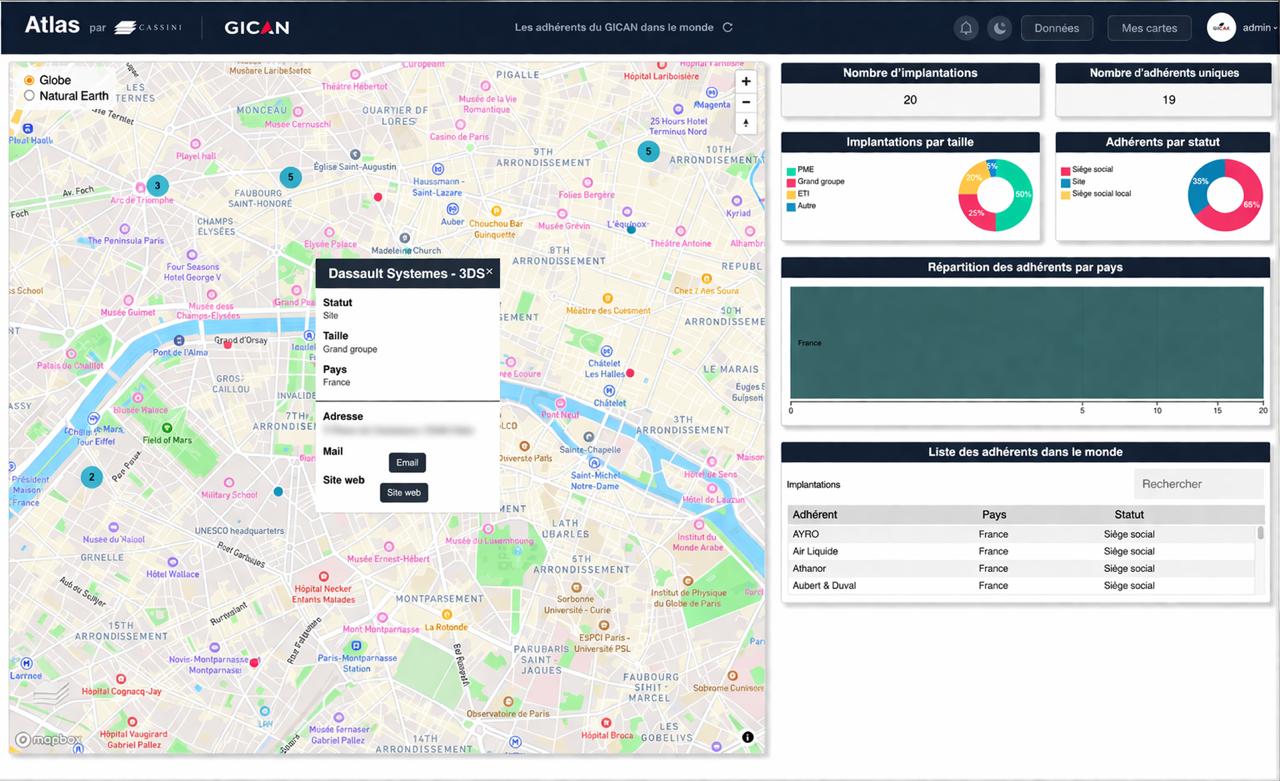Select the Air Liquide row in the list
The image size is (1280, 781).
click(x=1021, y=552)
